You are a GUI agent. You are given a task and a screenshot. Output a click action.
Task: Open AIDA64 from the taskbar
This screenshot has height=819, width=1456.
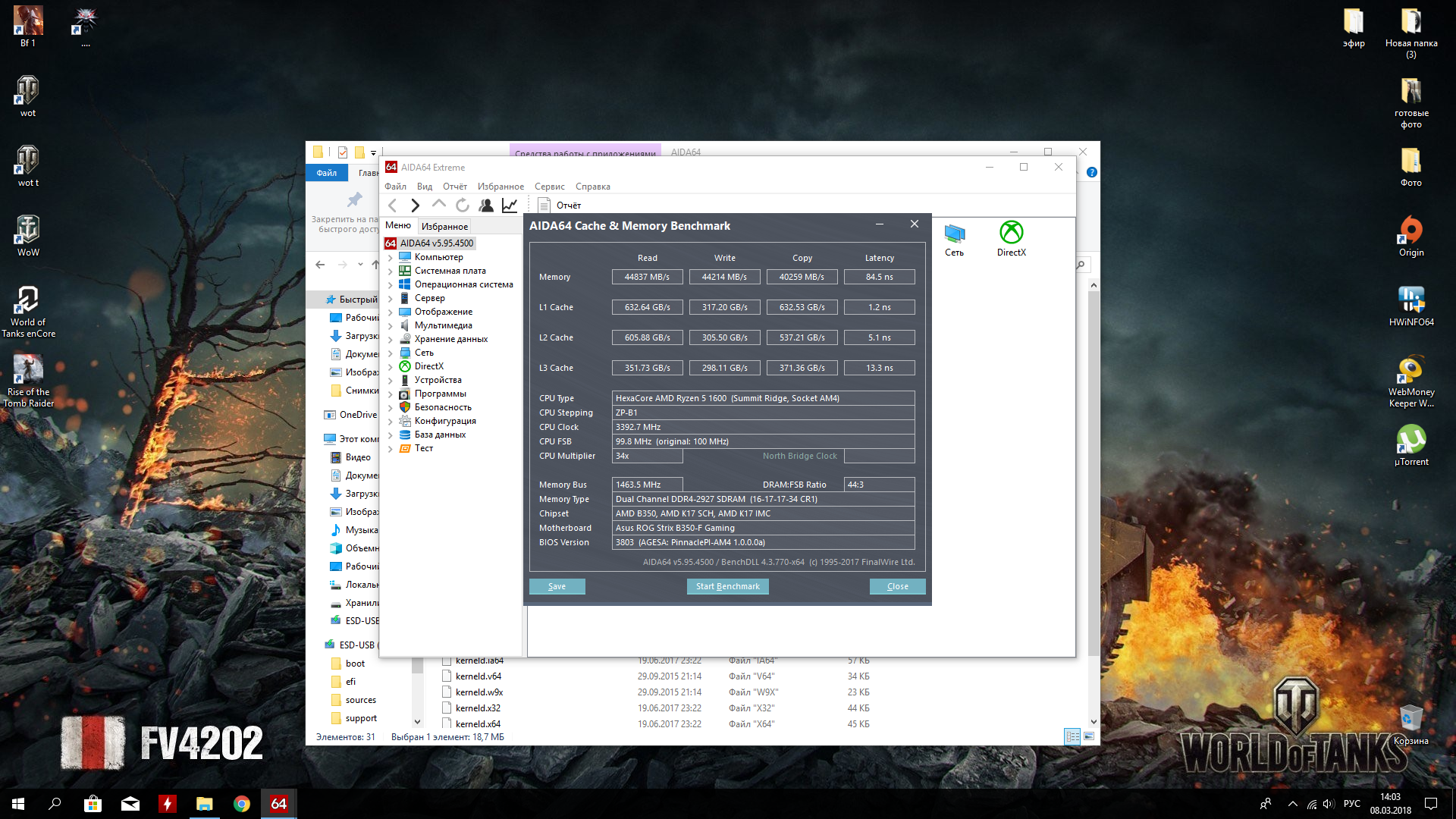[x=278, y=804]
